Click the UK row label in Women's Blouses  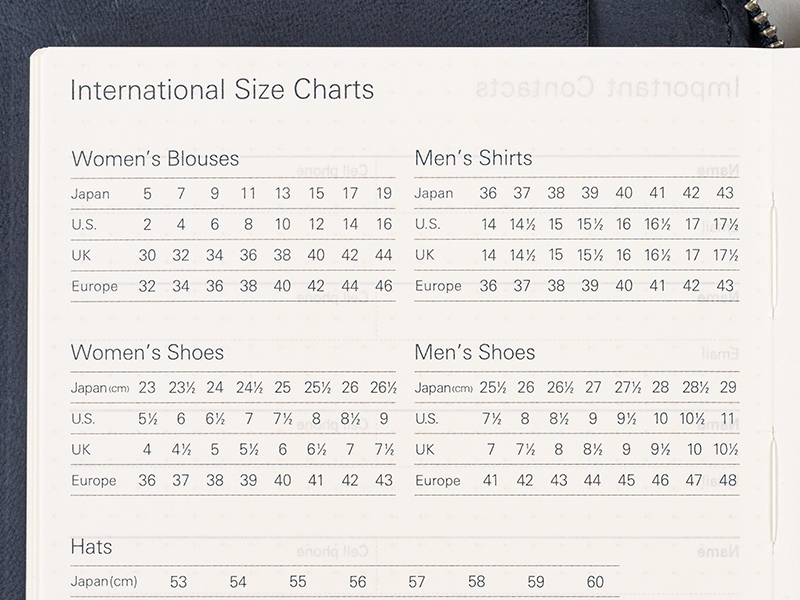(x=82, y=256)
